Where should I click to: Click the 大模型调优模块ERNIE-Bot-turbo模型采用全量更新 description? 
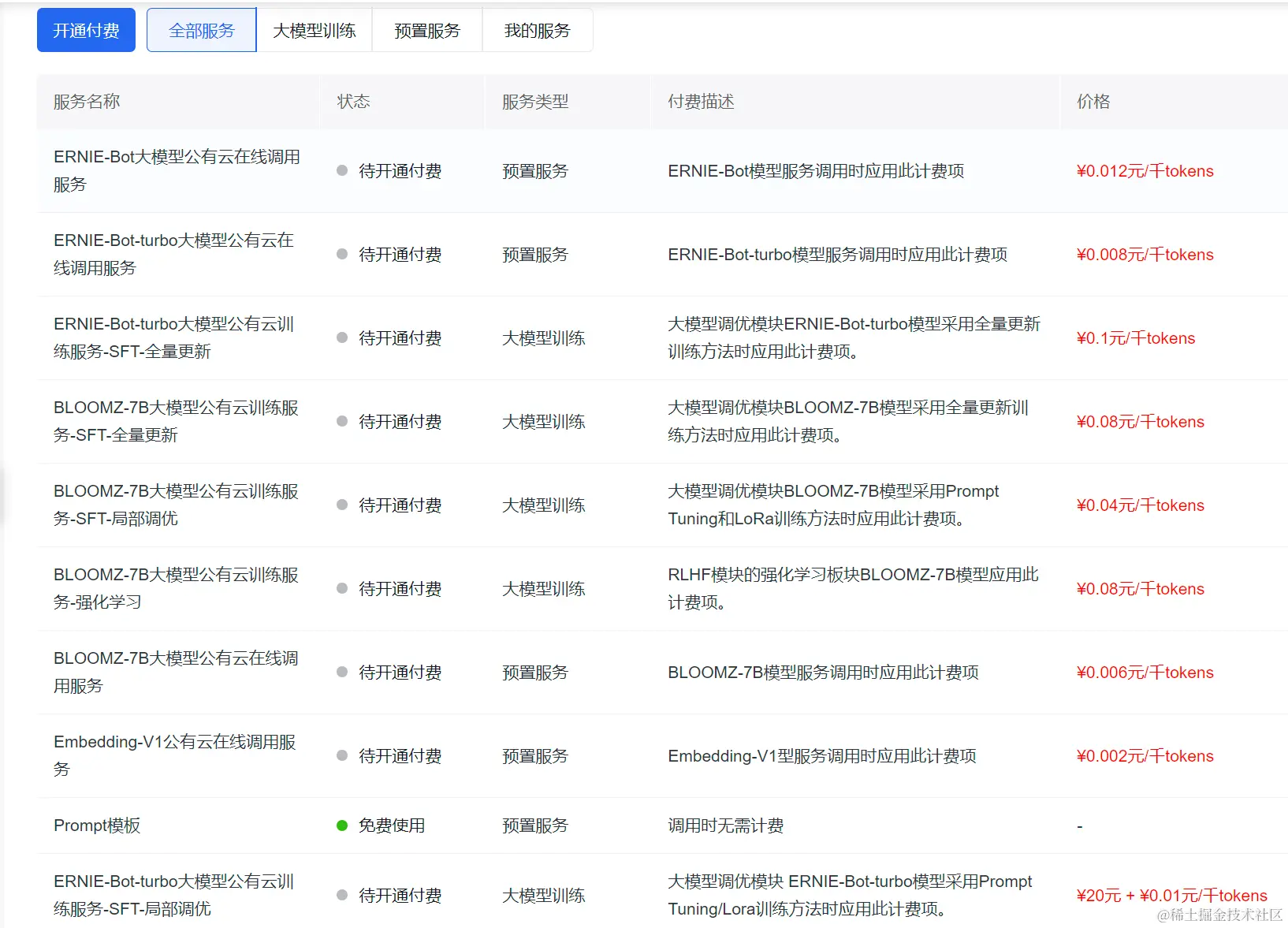854,337
